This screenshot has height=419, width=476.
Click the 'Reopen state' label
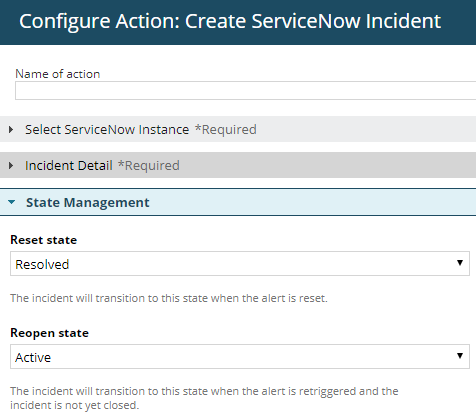(x=49, y=333)
